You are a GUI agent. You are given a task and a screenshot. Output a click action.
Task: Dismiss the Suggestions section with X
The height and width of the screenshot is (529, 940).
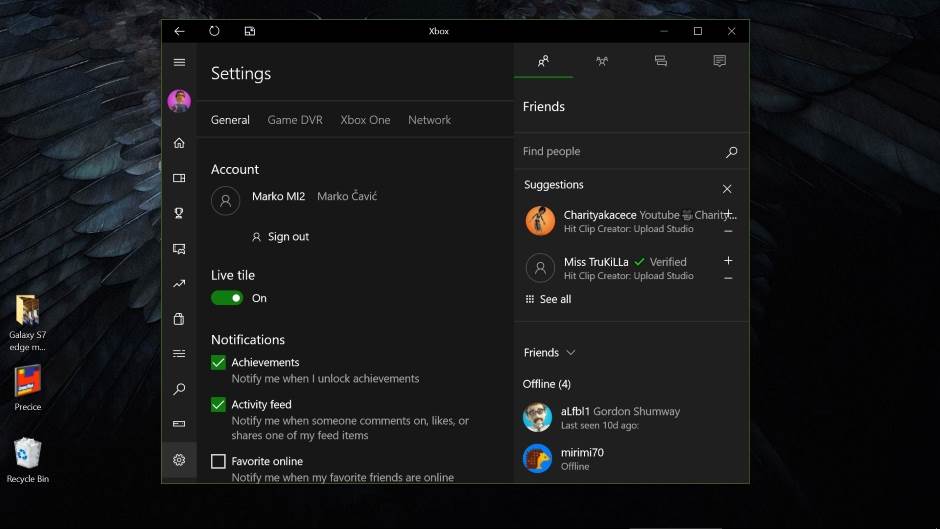click(727, 189)
